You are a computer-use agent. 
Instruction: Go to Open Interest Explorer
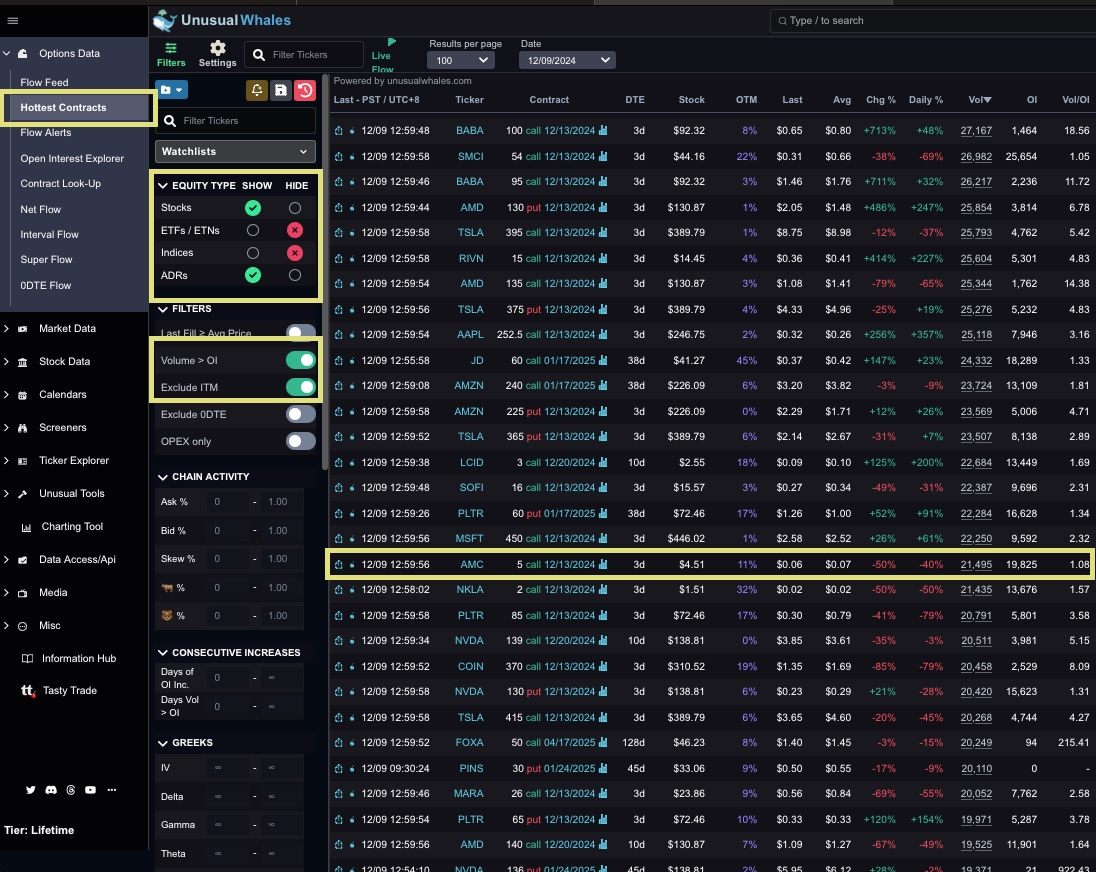(x=72, y=159)
